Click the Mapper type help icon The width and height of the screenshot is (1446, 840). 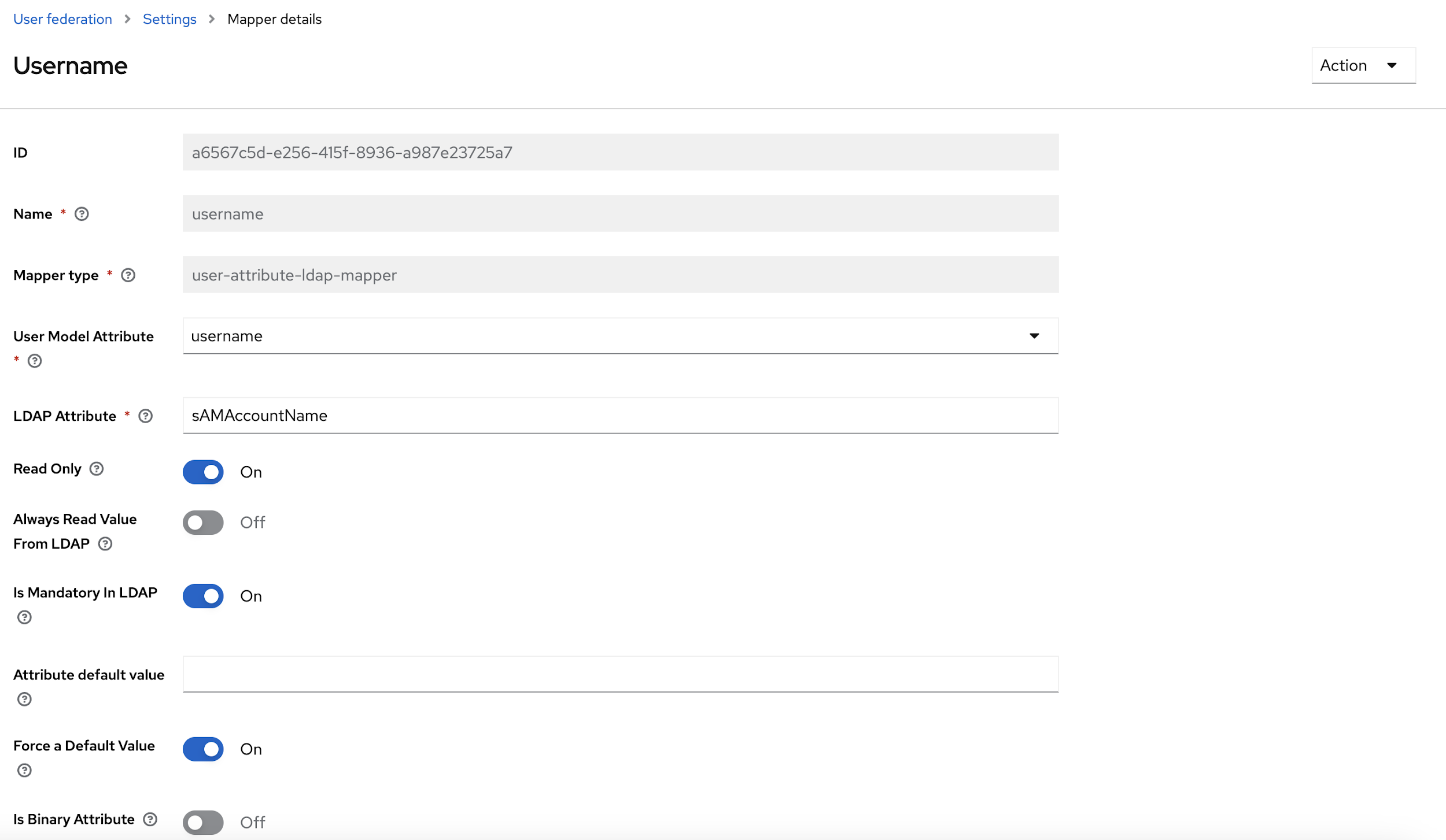point(128,275)
